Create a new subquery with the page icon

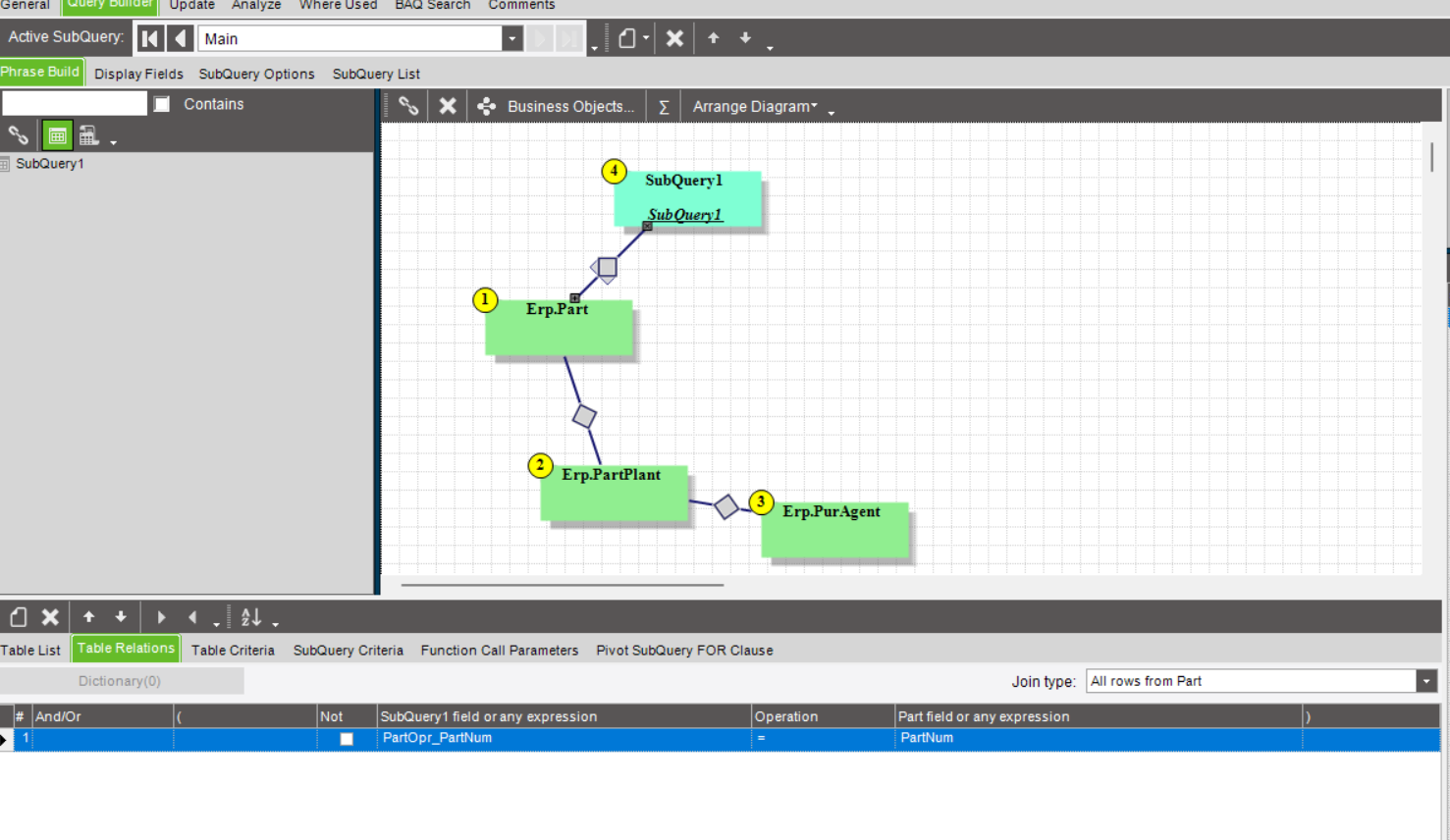(627, 38)
